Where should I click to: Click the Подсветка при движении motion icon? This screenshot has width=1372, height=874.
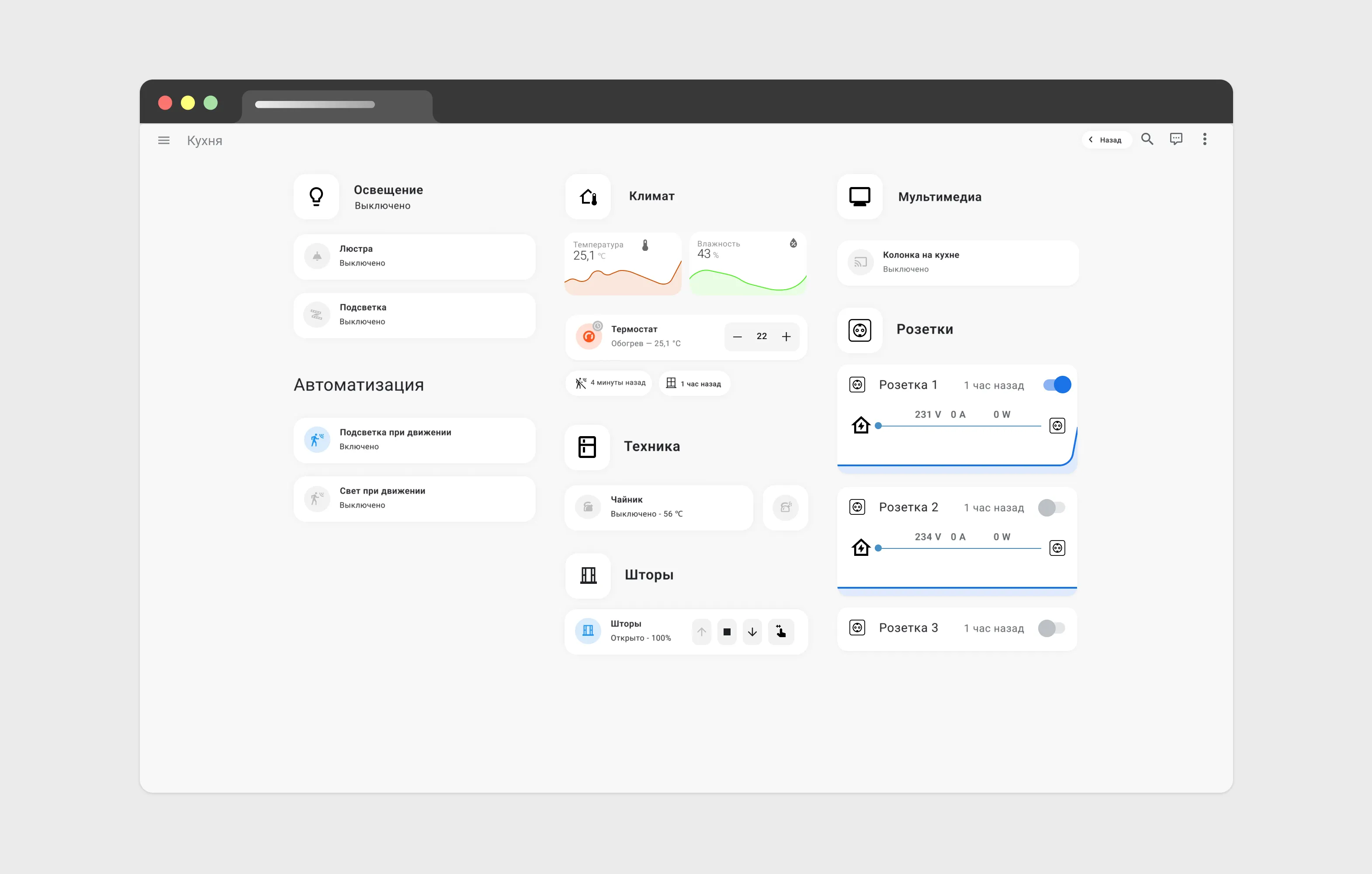pos(317,440)
